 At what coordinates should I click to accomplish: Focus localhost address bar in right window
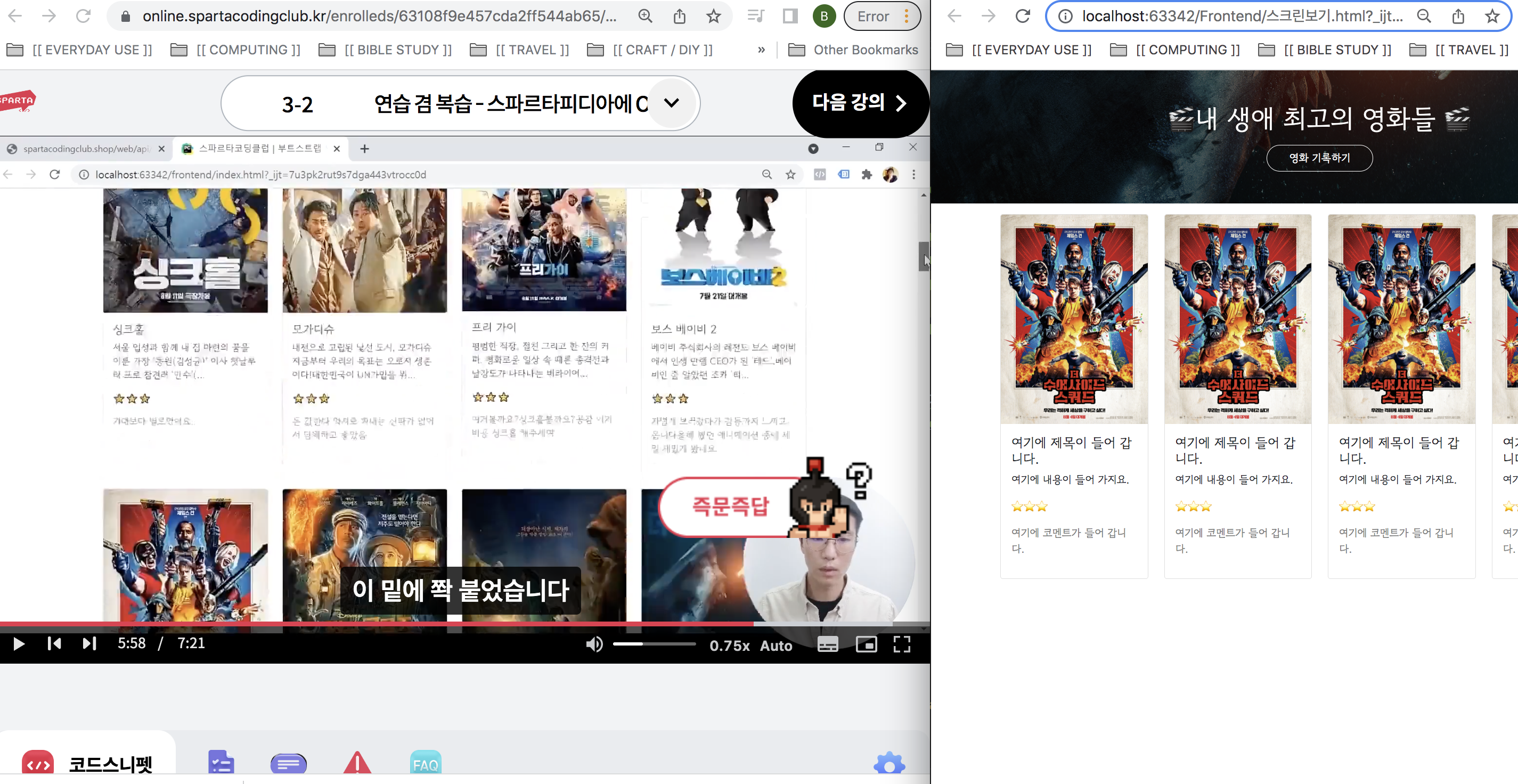click(x=1243, y=16)
